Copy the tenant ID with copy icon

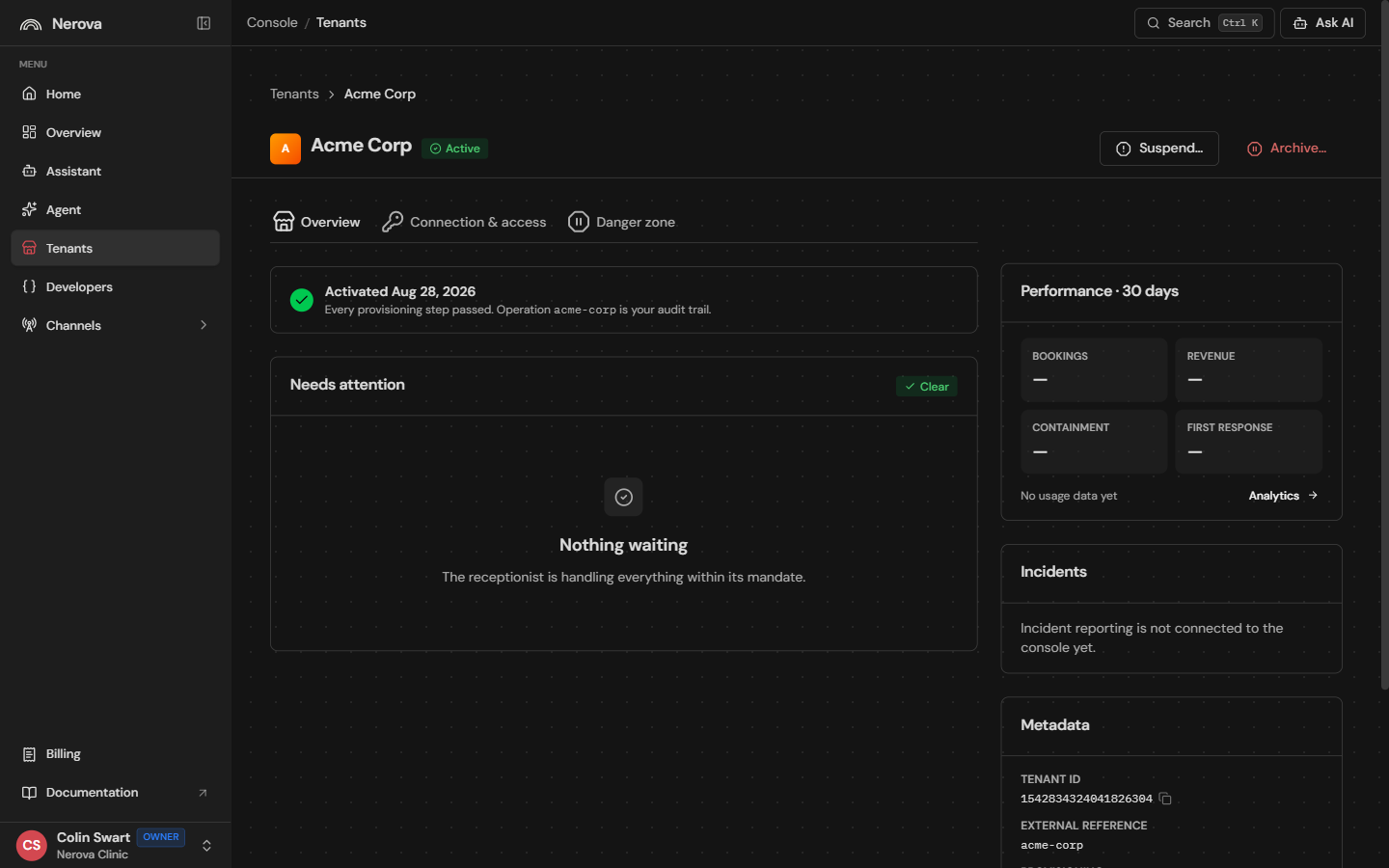[x=1165, y=799]
